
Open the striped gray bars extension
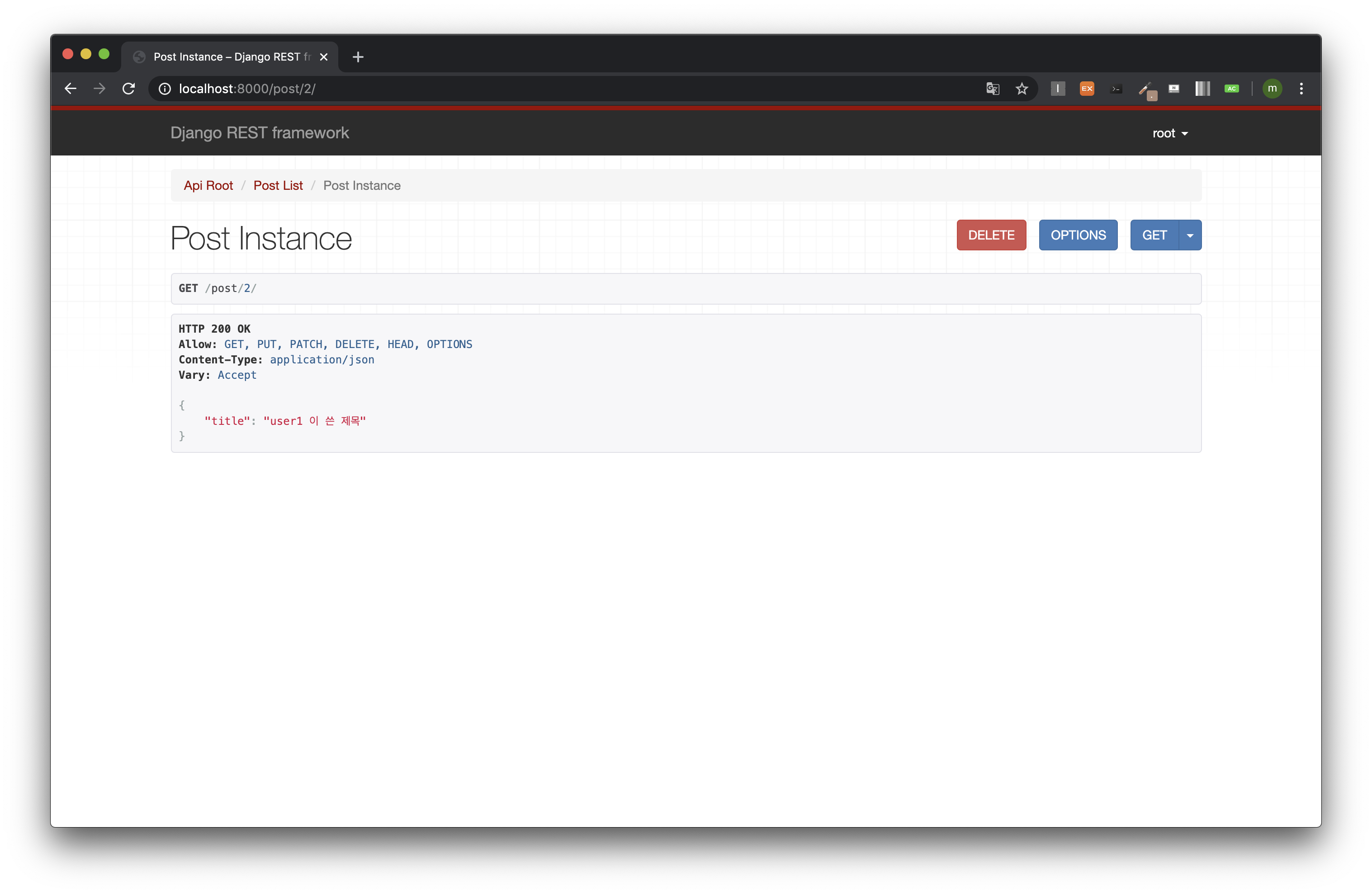1202,89
